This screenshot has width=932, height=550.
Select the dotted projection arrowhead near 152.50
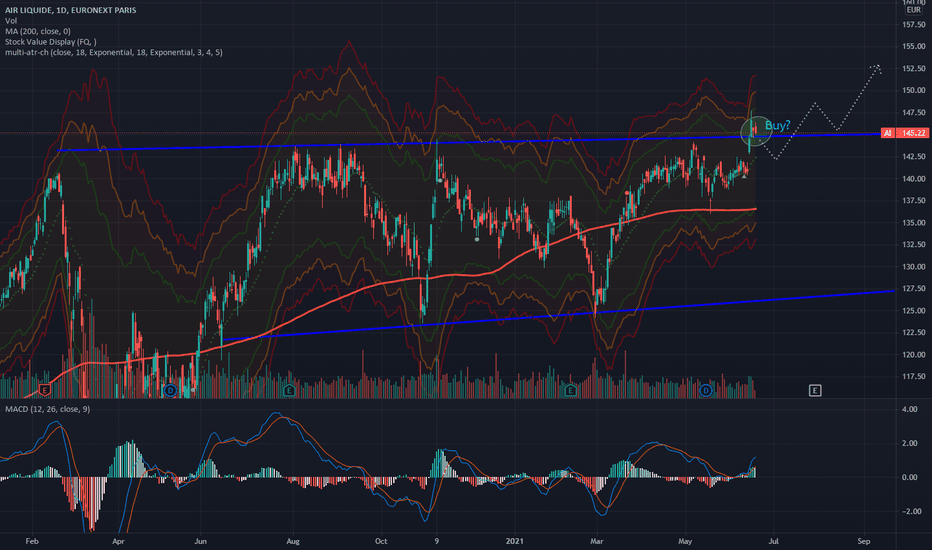pos(876,68)
